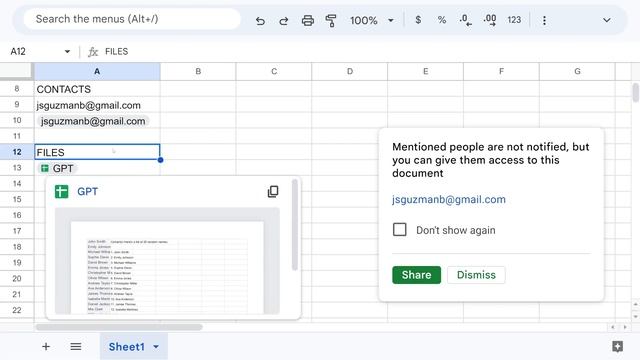Viewport: 640px width, 360px height.
Task: Select row 12 header
Action: click(x=17, y=152)
